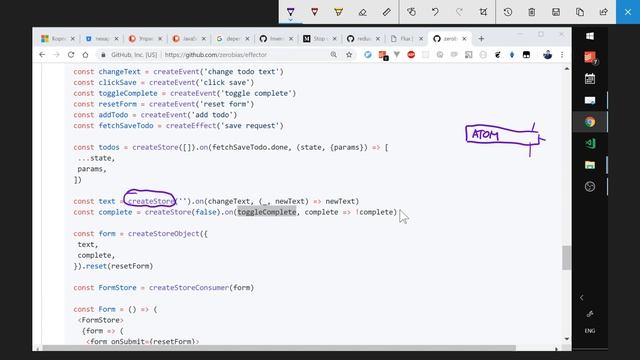Open Chrome from the taskbar
640x360 pixels.
click(590, 122)
